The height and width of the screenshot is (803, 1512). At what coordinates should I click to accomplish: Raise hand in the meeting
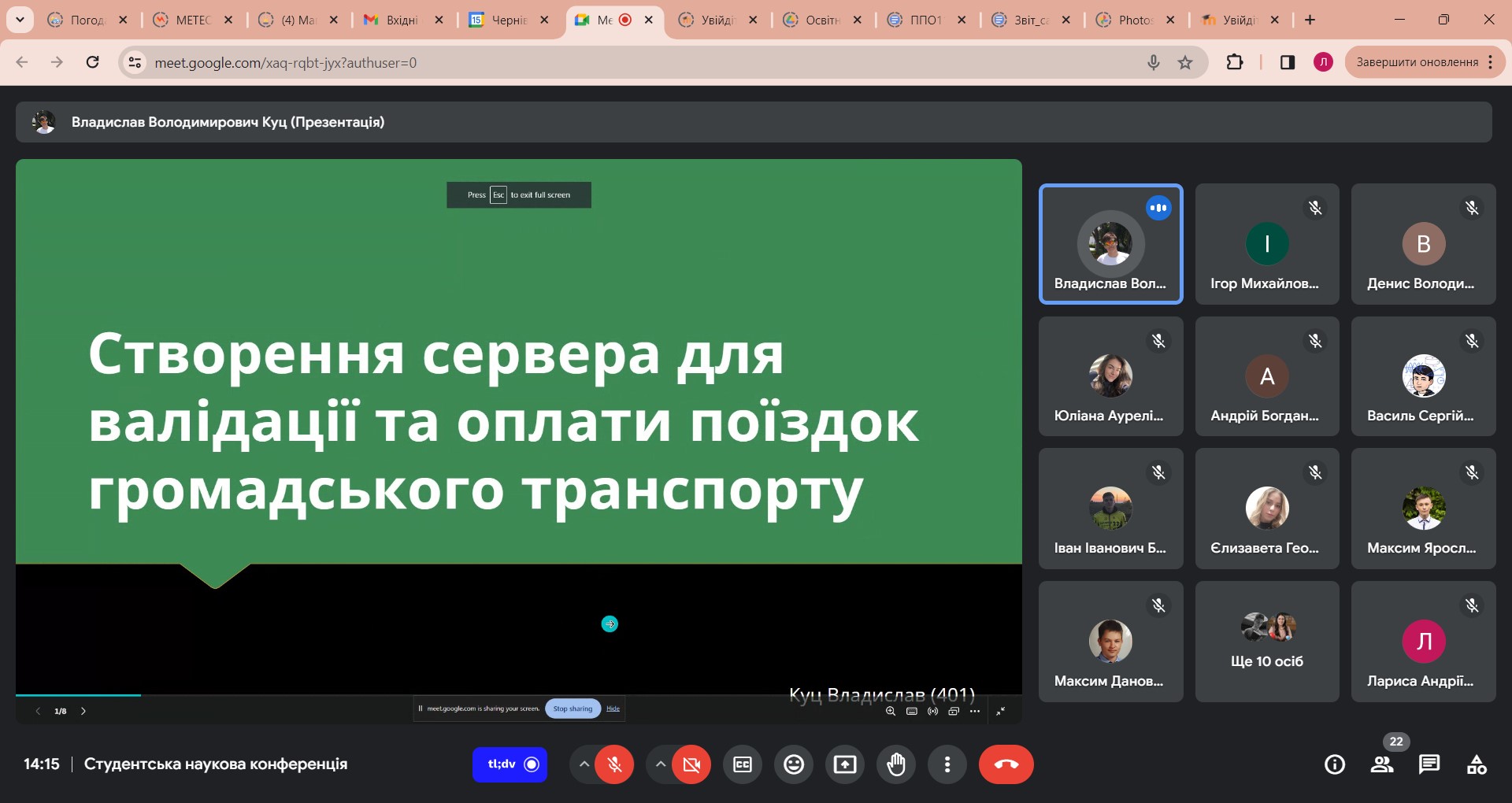pyautogui.click(x=896, y=764)
